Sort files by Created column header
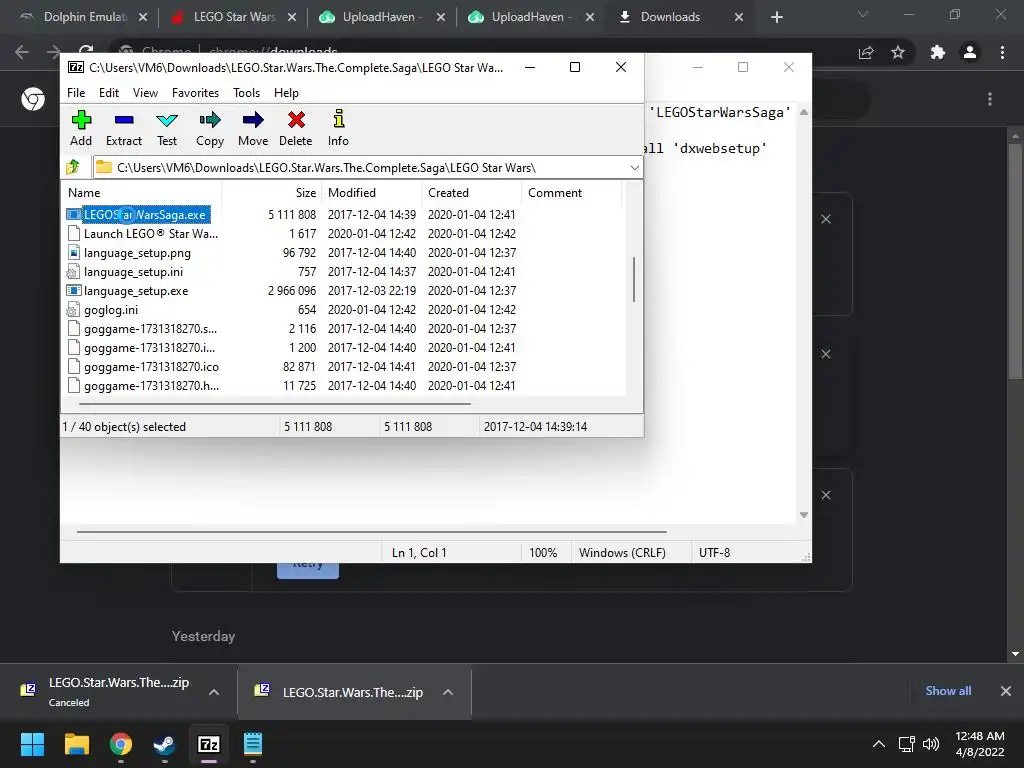Viewport: 1024px width, 768px height. pos(472,193)
